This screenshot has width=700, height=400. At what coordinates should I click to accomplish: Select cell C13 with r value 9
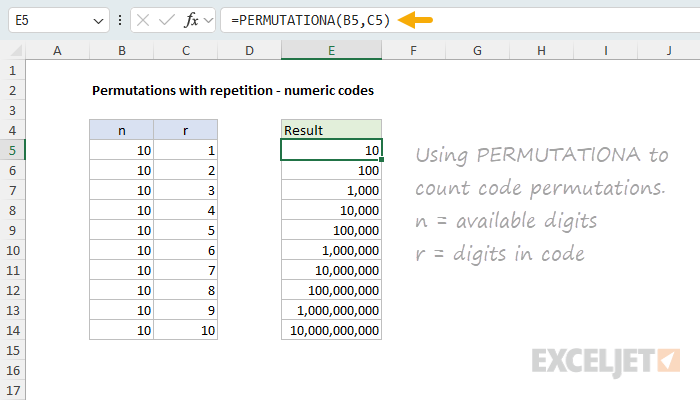coord(186,310)
